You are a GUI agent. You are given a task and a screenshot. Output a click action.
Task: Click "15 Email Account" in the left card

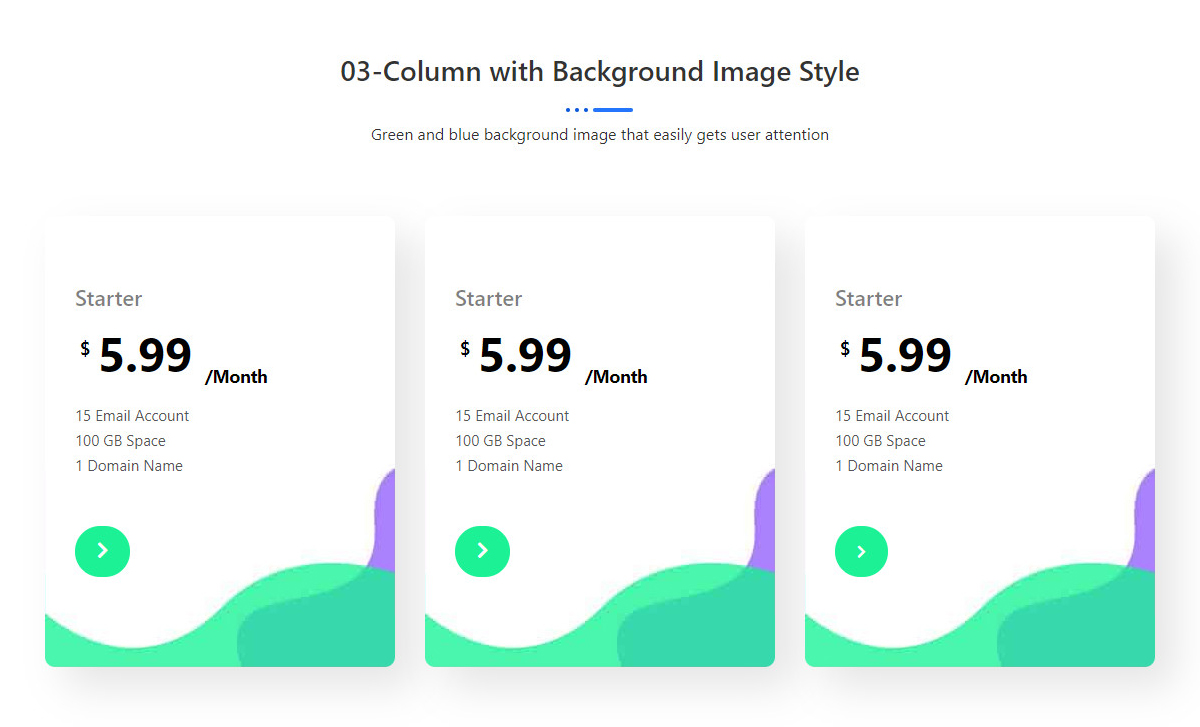click(x=132, y=416)
